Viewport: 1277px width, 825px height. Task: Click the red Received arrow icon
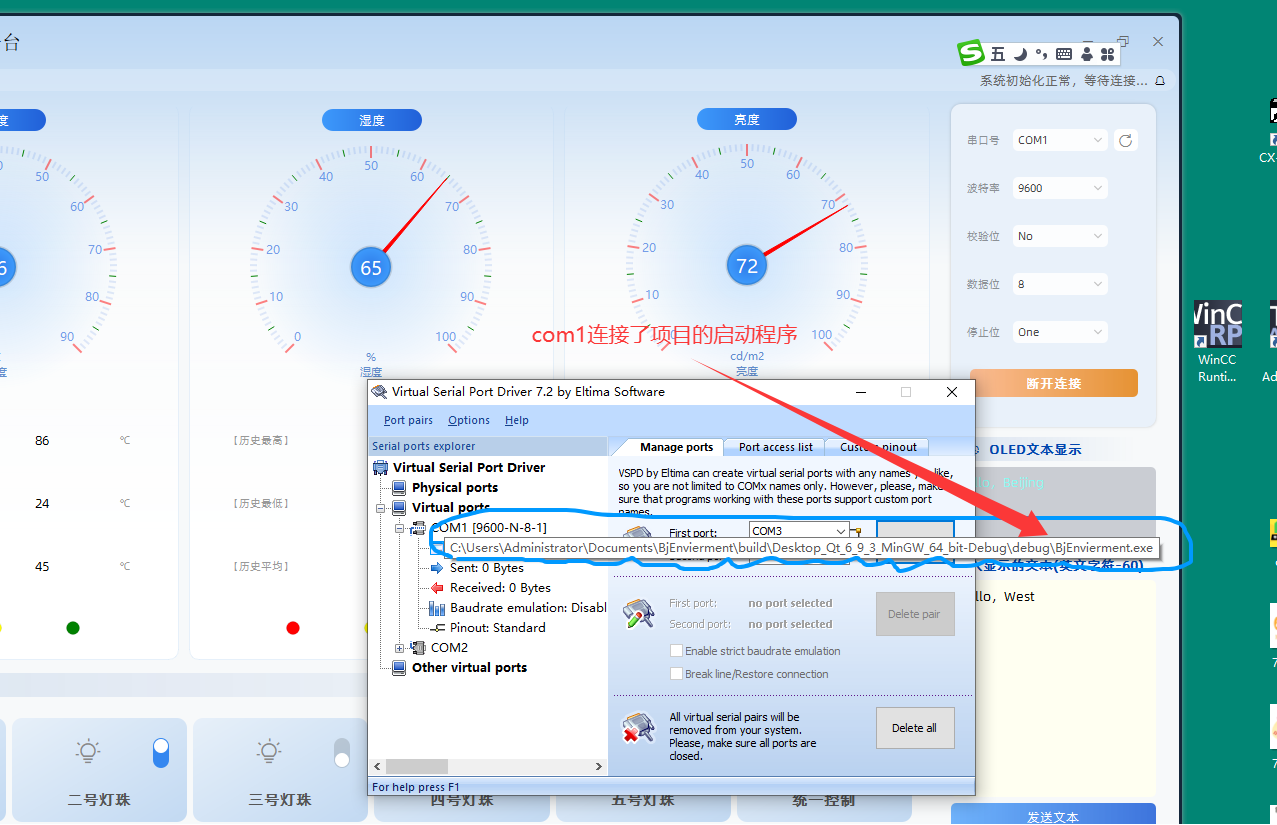(436, 588)
